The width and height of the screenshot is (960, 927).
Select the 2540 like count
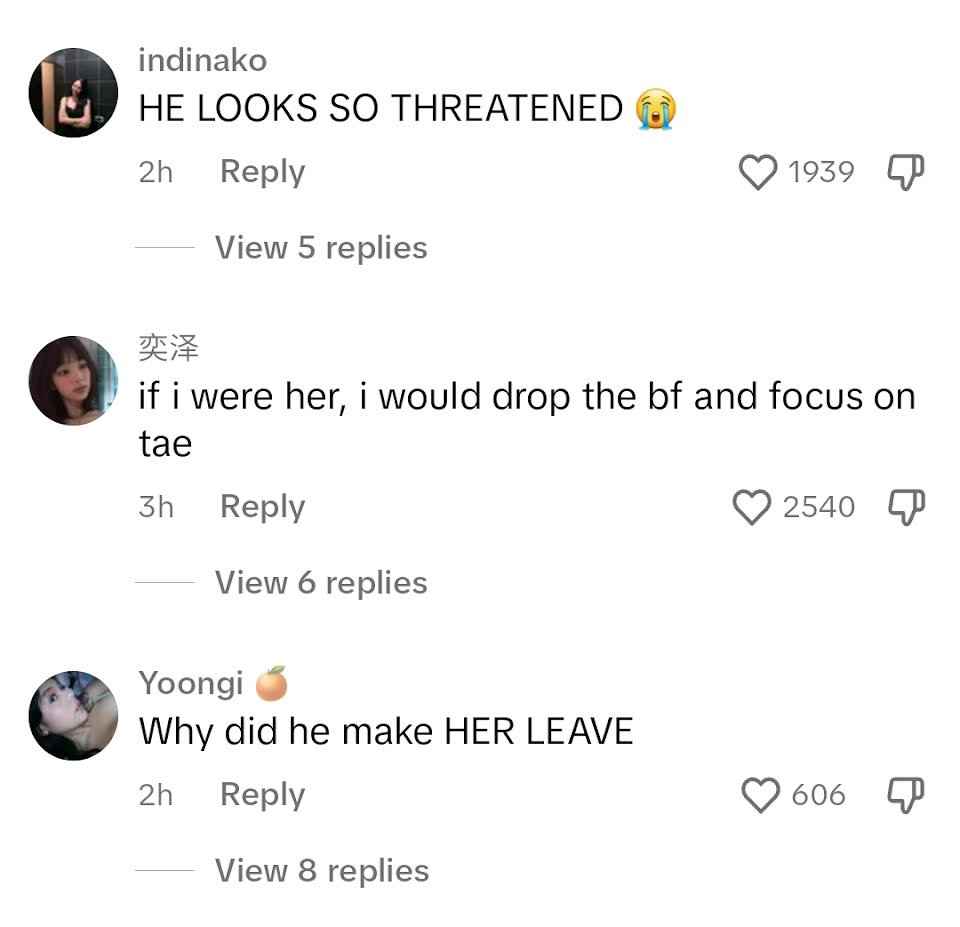tap(819, 507)
